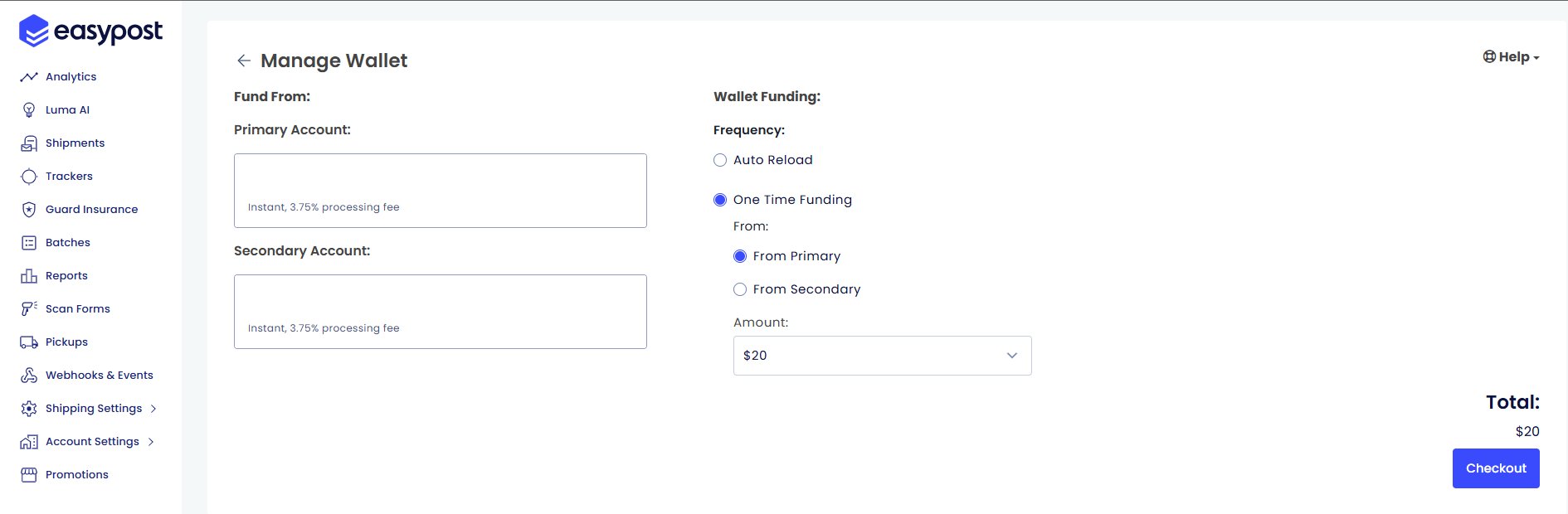Go to the Promotions page
Screen dimensions: 1568x514
click(x=76, y=474)
